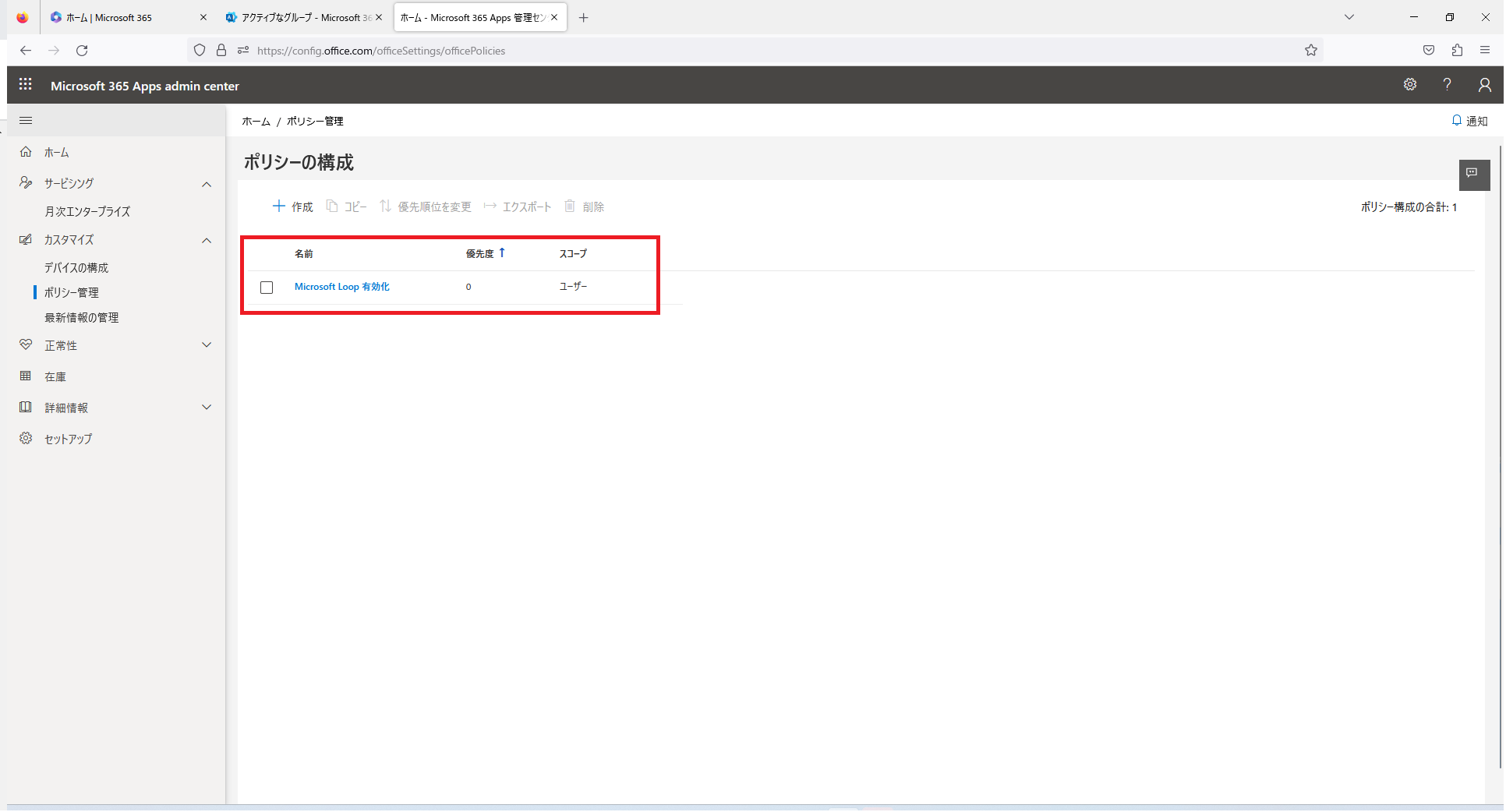Click the site permissions icon in address bar
The width and height of the screenshot is (1506, 812).
[243, 51]
